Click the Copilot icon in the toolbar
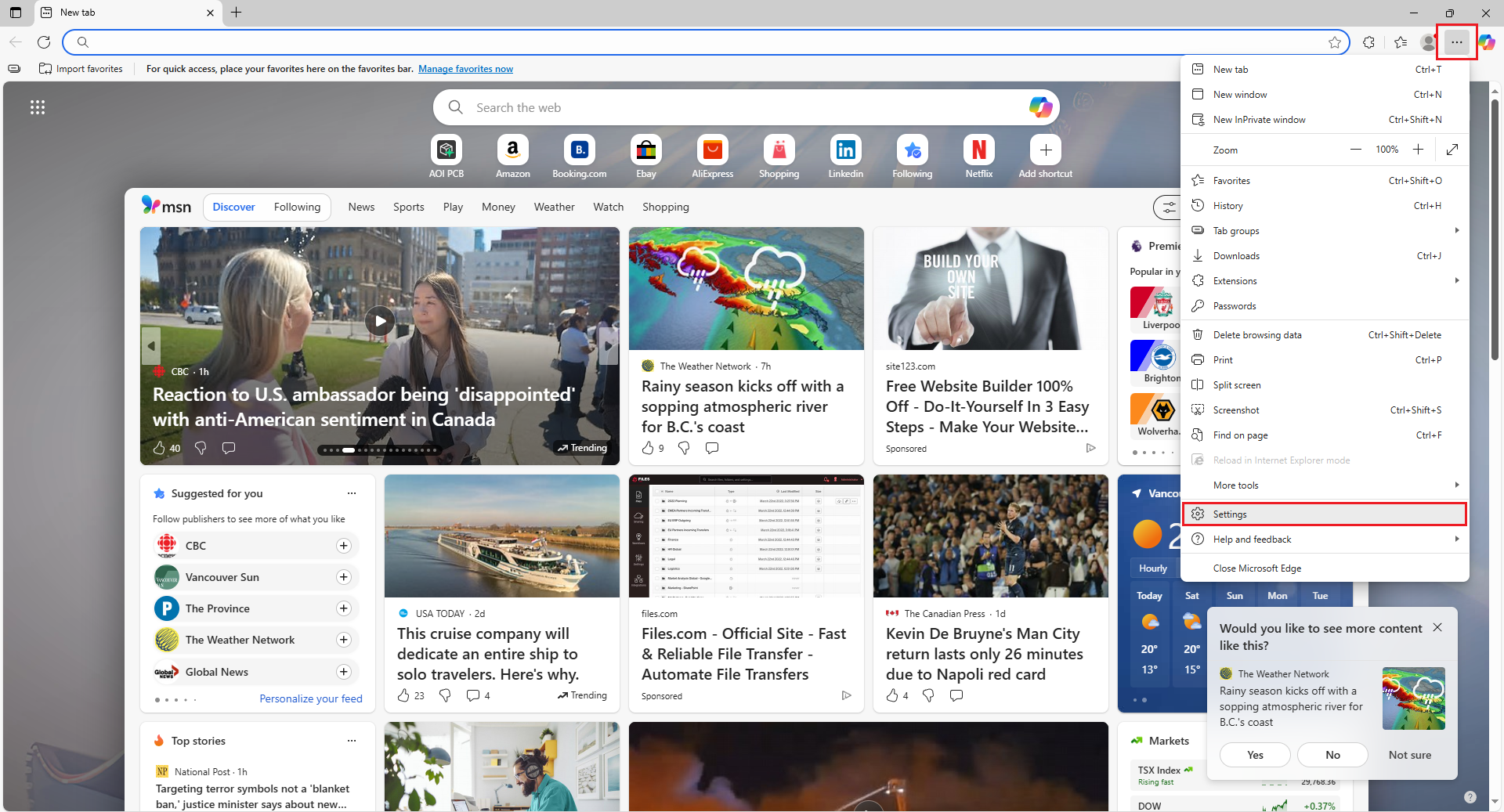 click(1487, 42)
